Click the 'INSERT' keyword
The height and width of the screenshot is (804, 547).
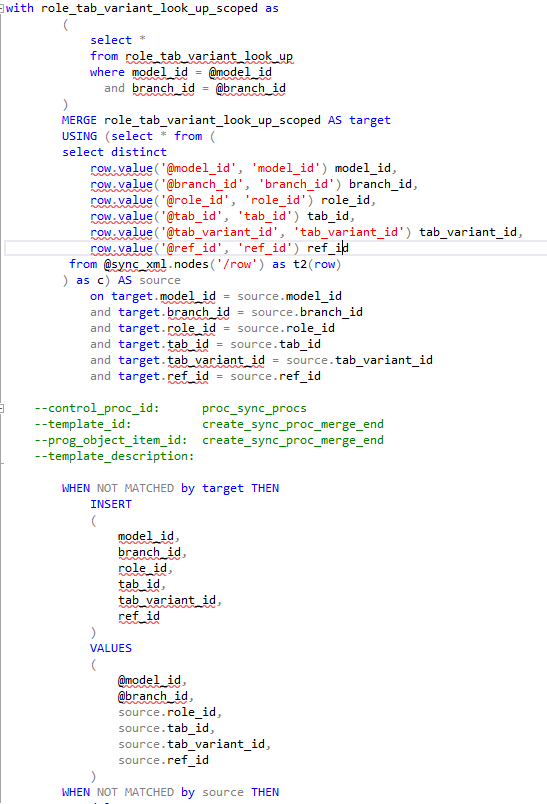111,504
